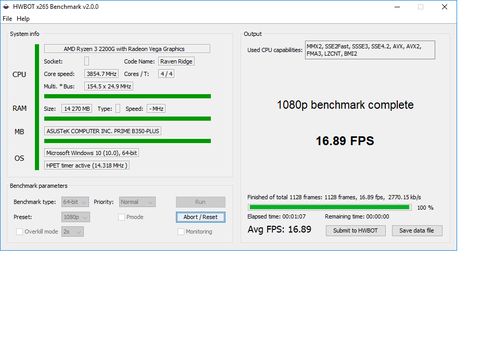This screenshot has height=360, width=480.
Task: Click the HWBOT app icon in title bar
Action: [6, 7]
